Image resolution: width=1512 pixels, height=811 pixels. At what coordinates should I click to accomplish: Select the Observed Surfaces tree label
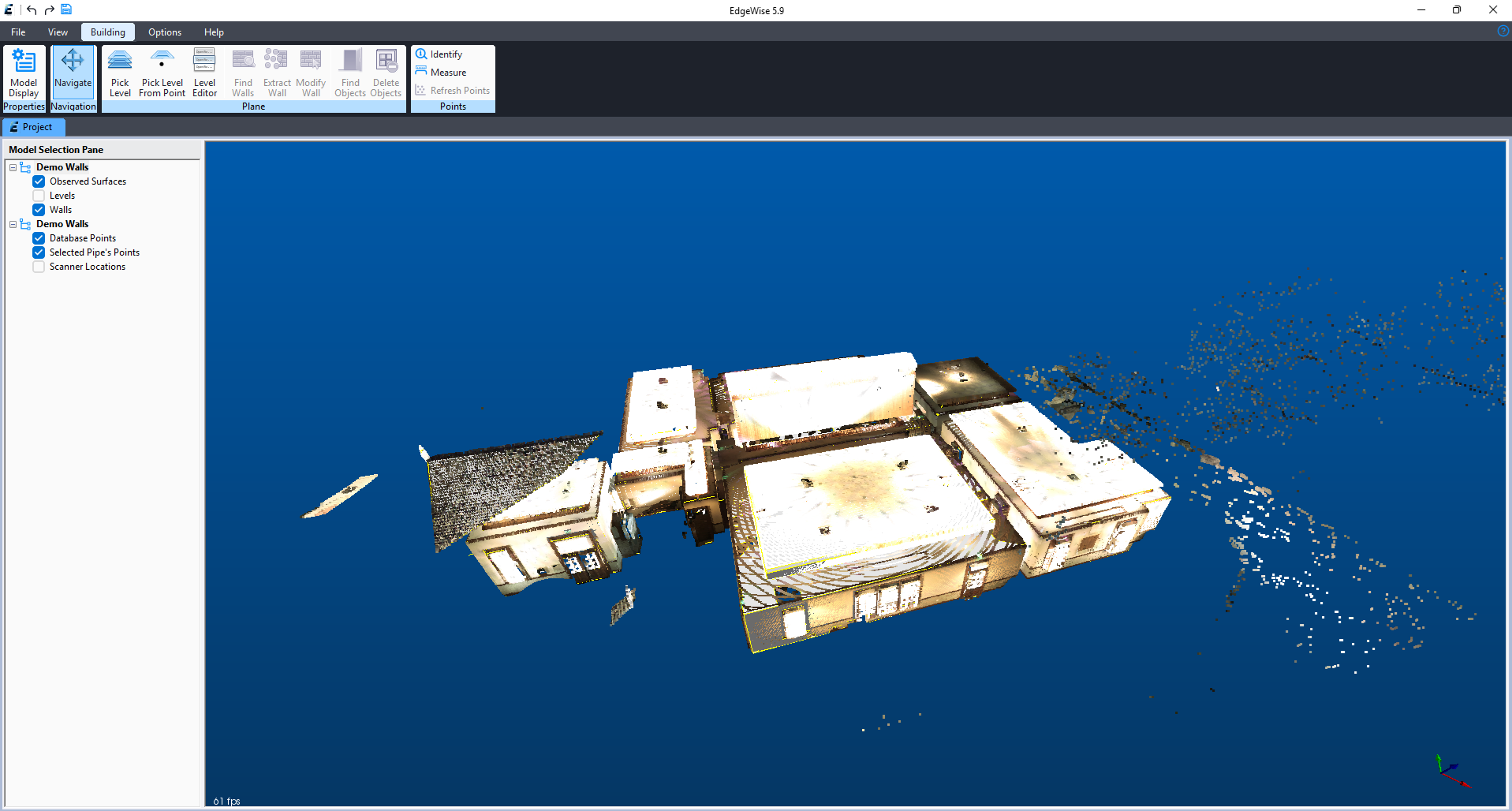(88, 181)
